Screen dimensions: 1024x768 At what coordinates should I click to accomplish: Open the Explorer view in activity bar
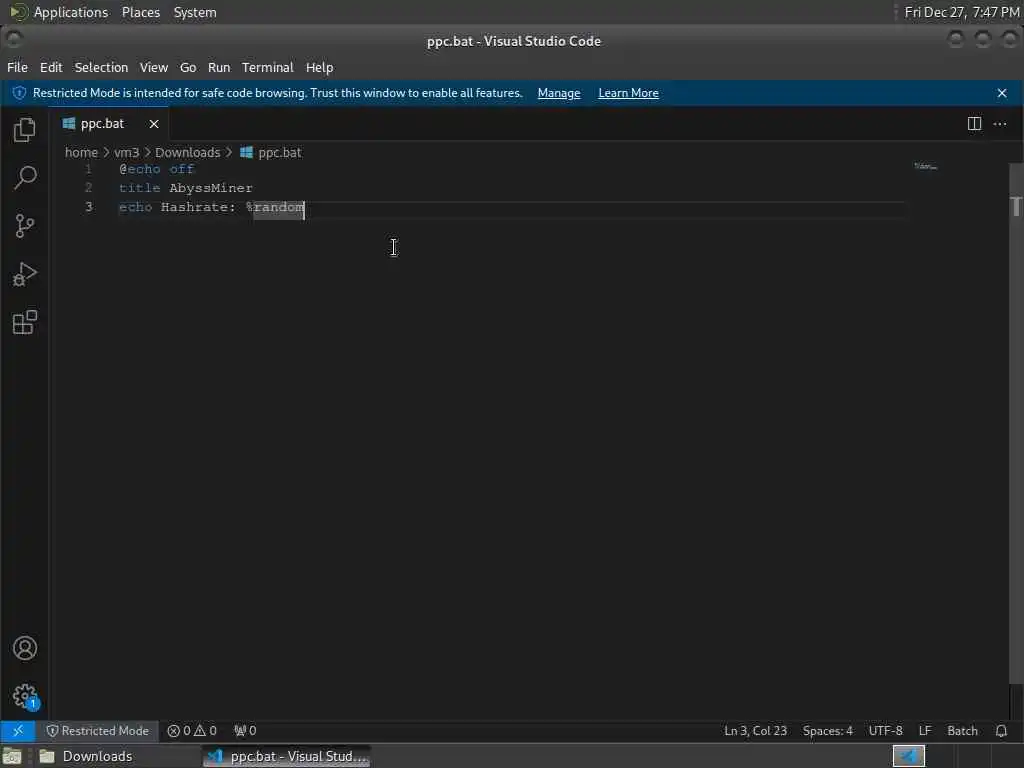[24, 129]
